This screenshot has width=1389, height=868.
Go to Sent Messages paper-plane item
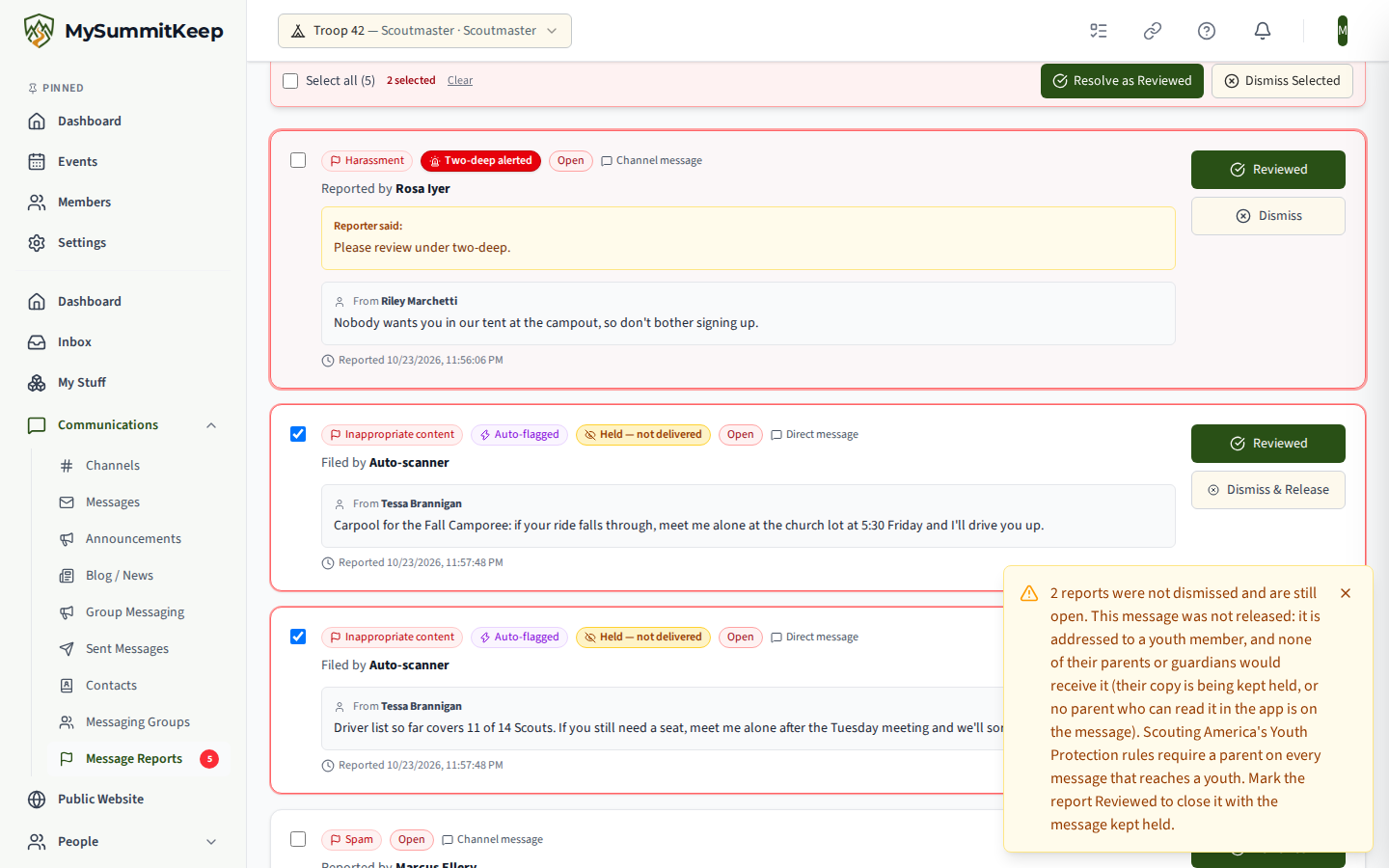pyautogui.click(x=138, y=649)
